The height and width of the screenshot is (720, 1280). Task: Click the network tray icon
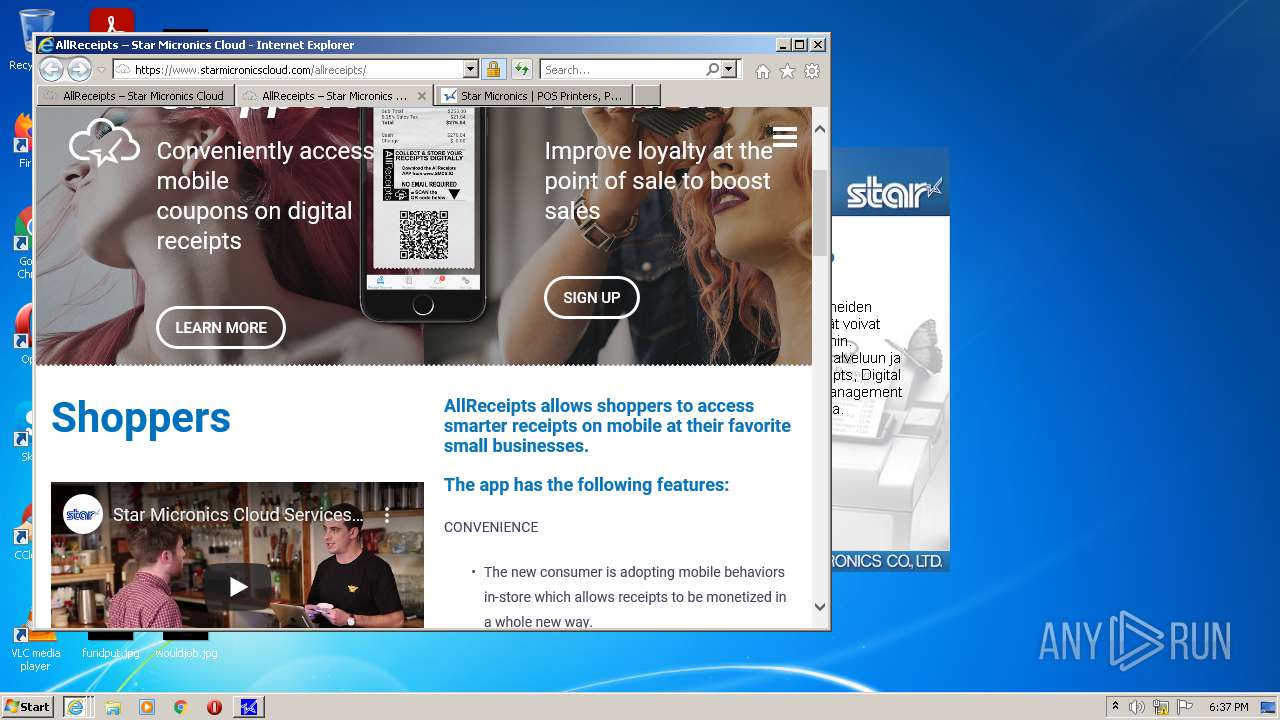click(1161, 707)
